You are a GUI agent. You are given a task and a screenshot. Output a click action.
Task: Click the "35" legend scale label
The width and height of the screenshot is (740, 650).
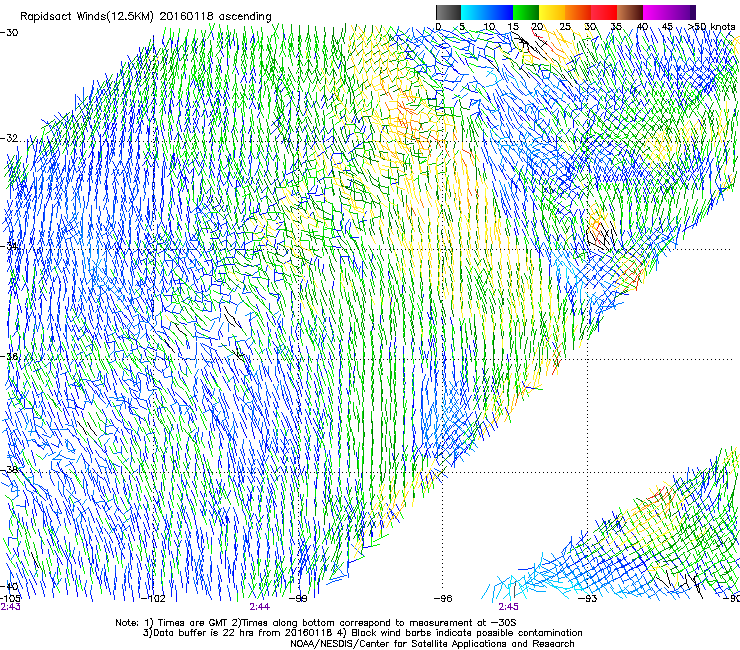pos(616,27)
